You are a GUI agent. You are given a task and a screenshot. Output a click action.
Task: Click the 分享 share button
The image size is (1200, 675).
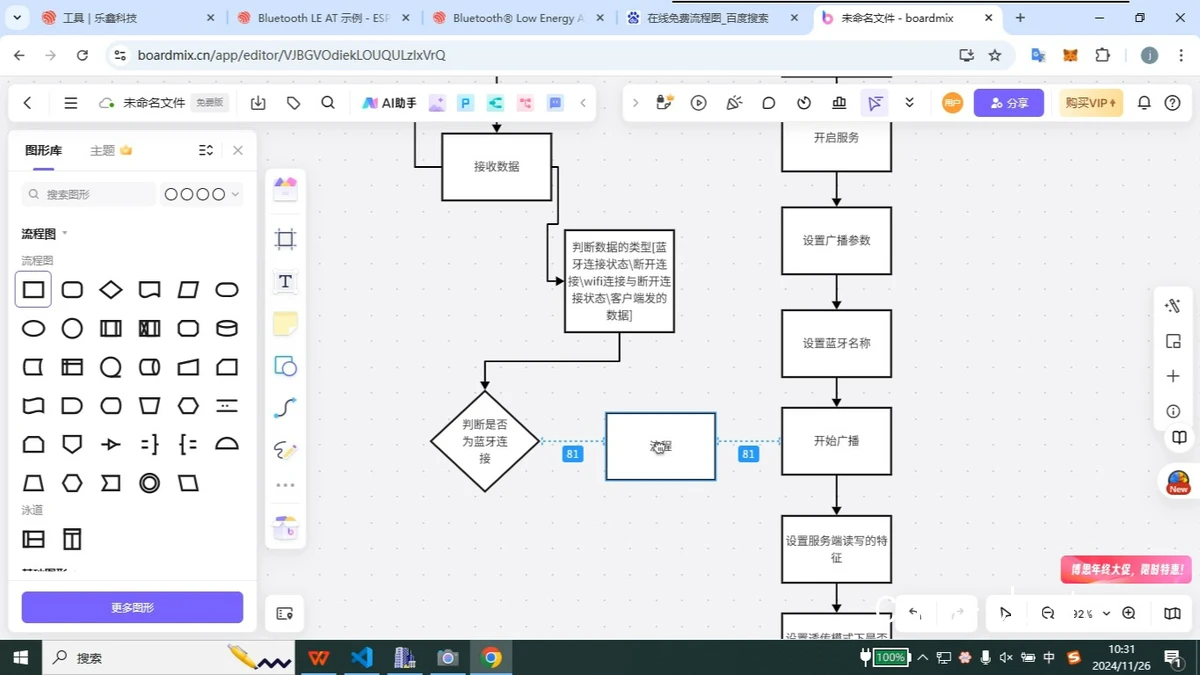1009,103
